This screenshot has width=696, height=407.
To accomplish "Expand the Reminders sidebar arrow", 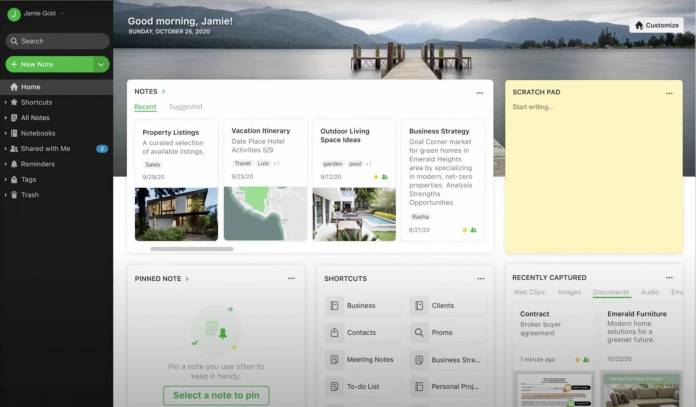I will 5,164.
